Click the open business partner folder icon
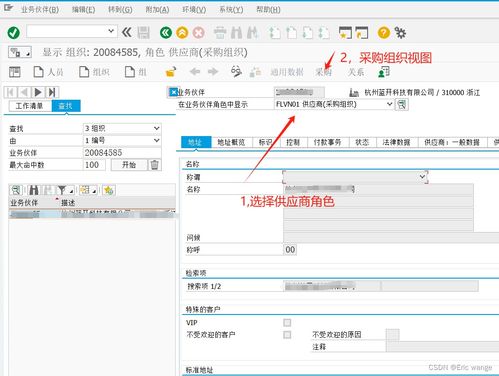Image resolution: width=499 pixels, height=376 pixels. point(171,72)
